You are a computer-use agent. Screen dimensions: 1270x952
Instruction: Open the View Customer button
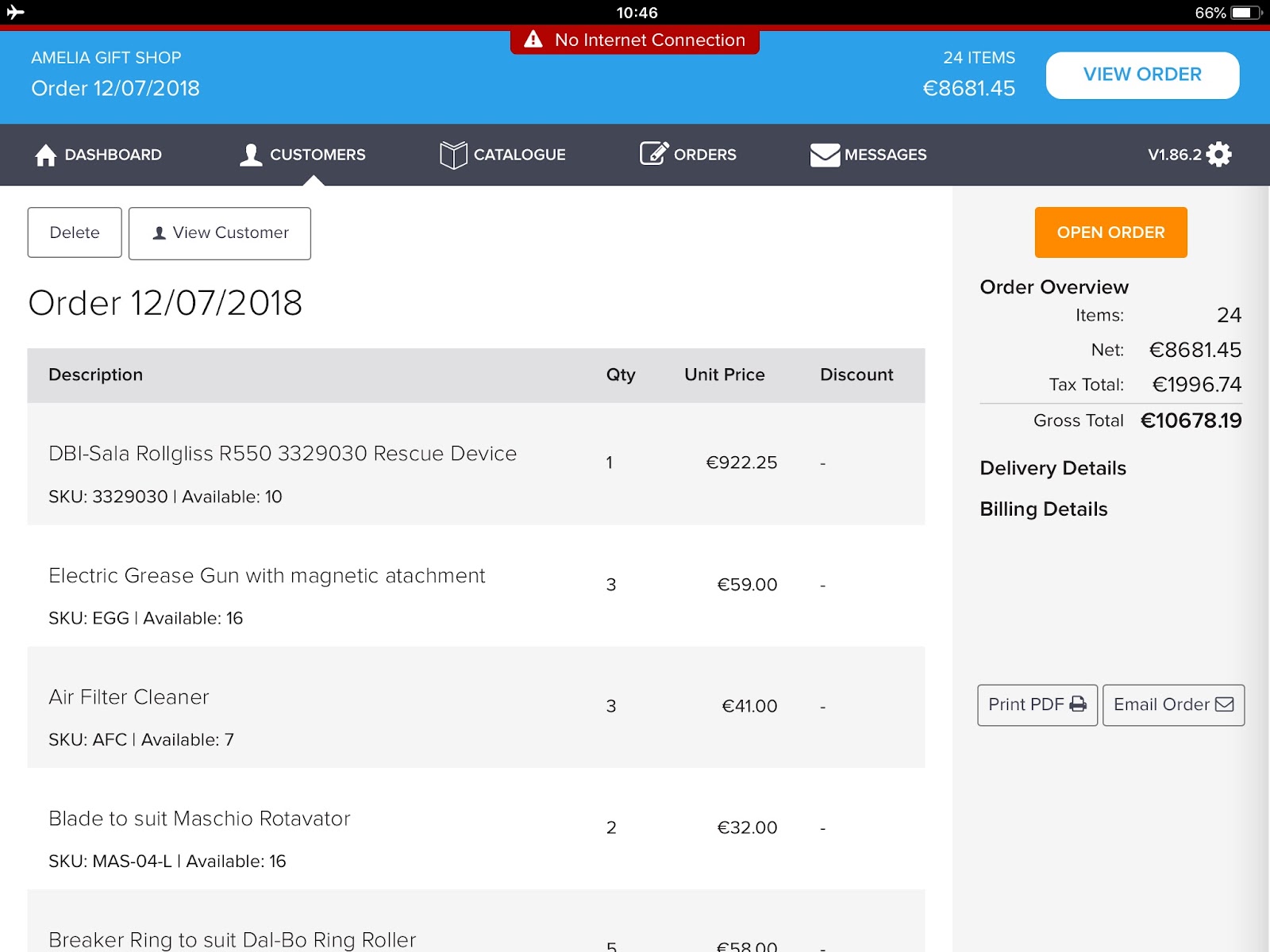coord(220,233)
